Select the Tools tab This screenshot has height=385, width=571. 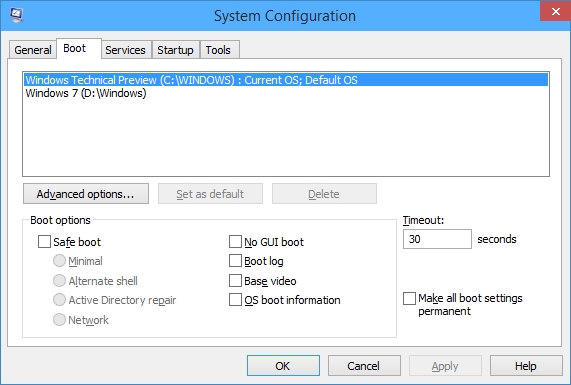(218, 50)
